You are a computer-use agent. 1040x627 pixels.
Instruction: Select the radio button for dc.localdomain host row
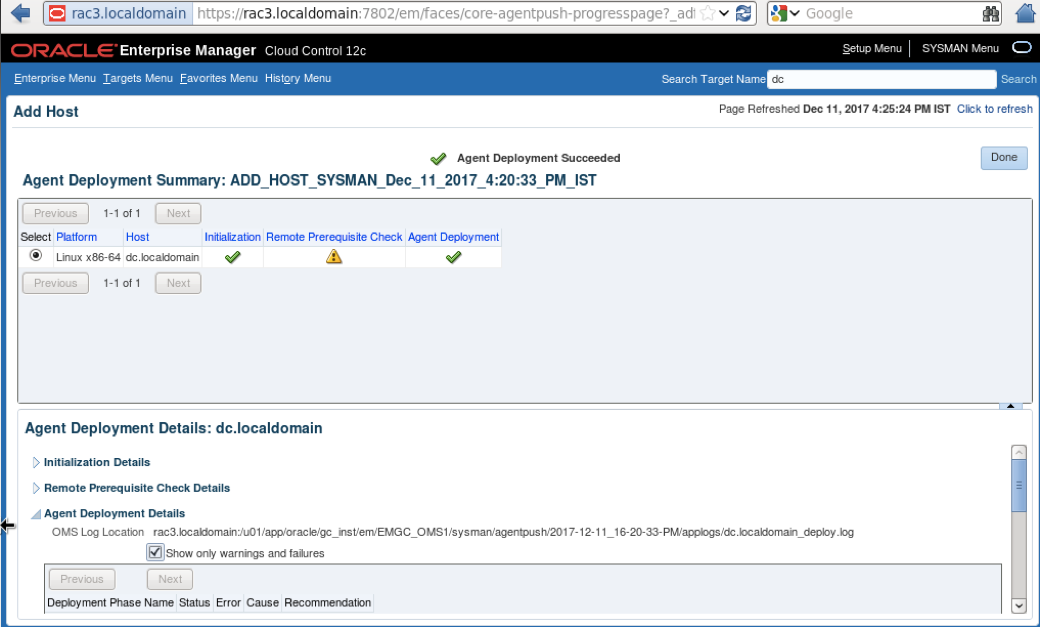[x=35, y=256]
